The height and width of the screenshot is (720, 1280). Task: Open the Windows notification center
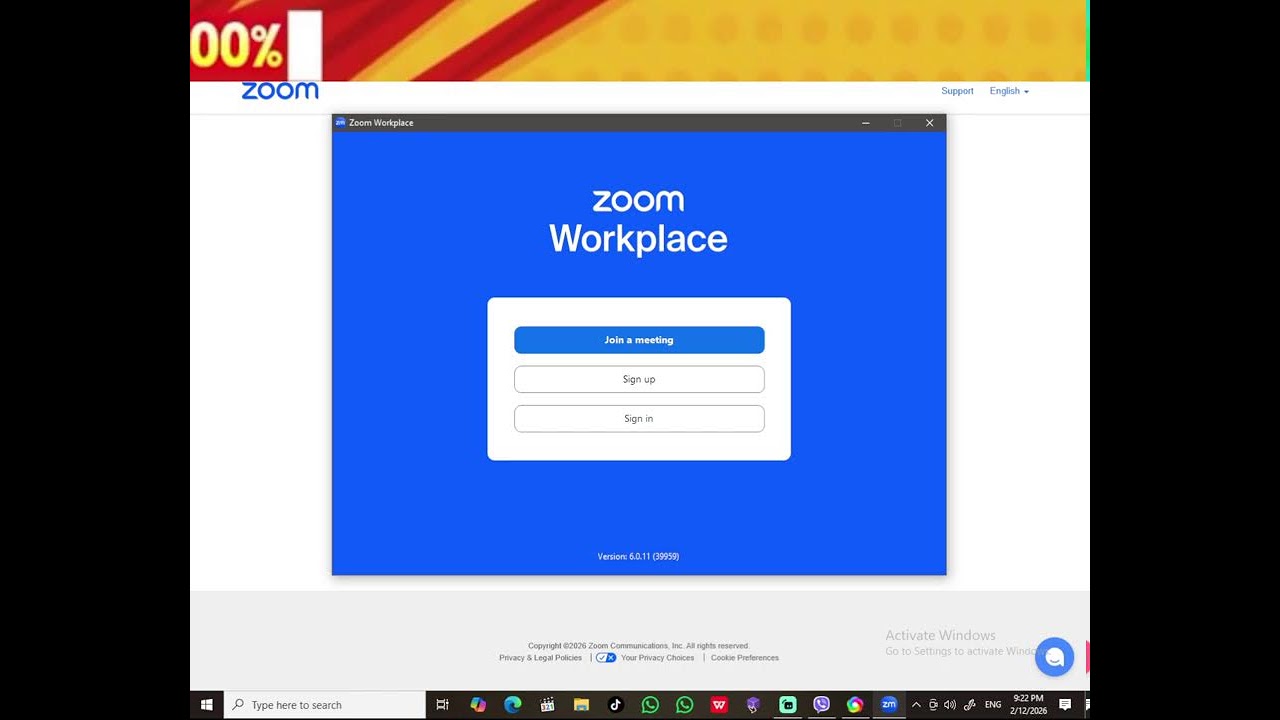pos(1065,705)
